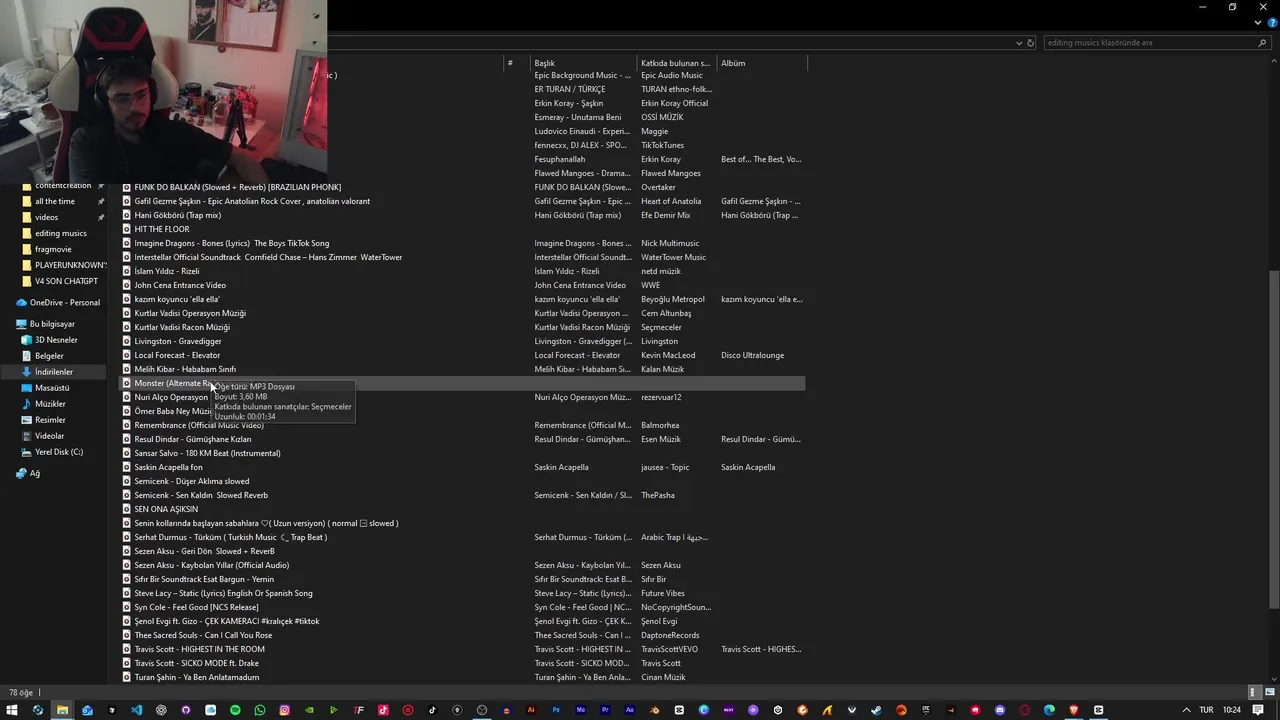The image size is (1280, 720).
Task: Open the Windows Start menu
Action: [11, 710]
